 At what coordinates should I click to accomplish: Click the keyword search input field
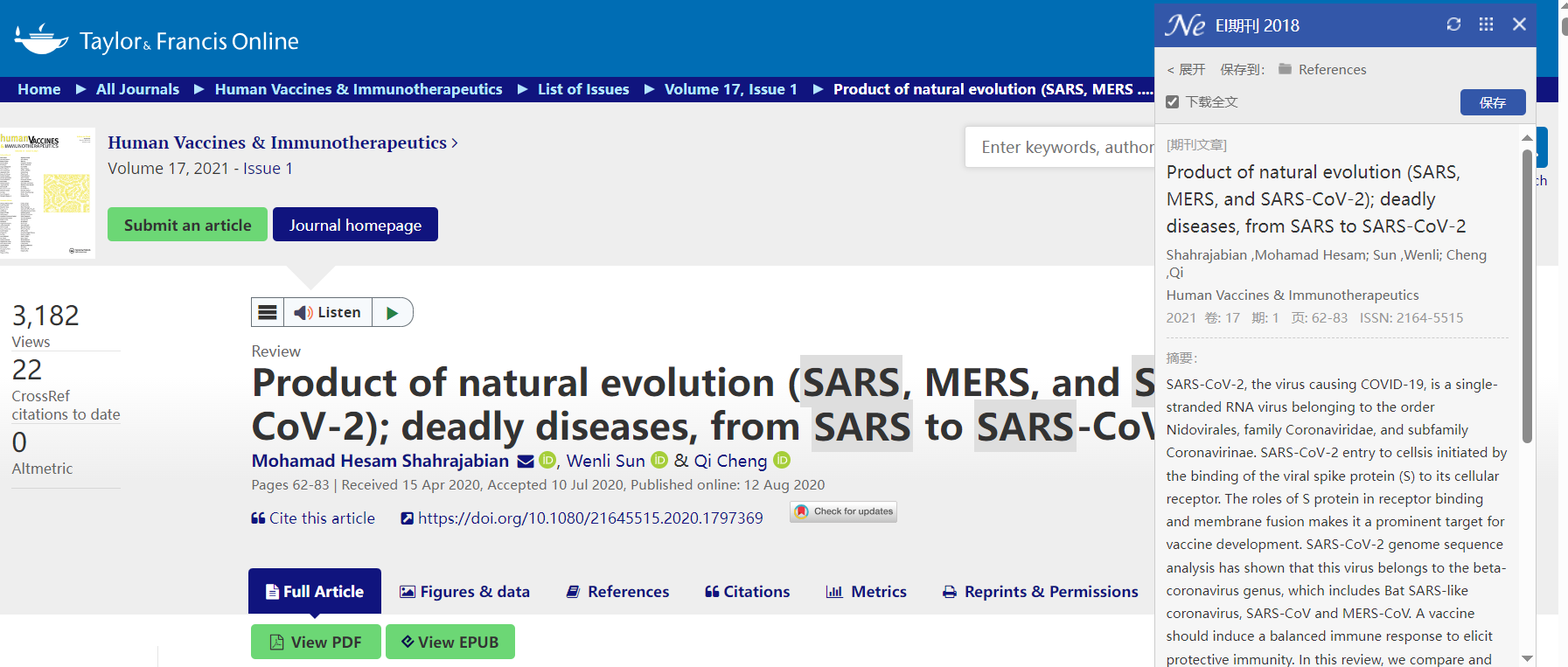1060,147
